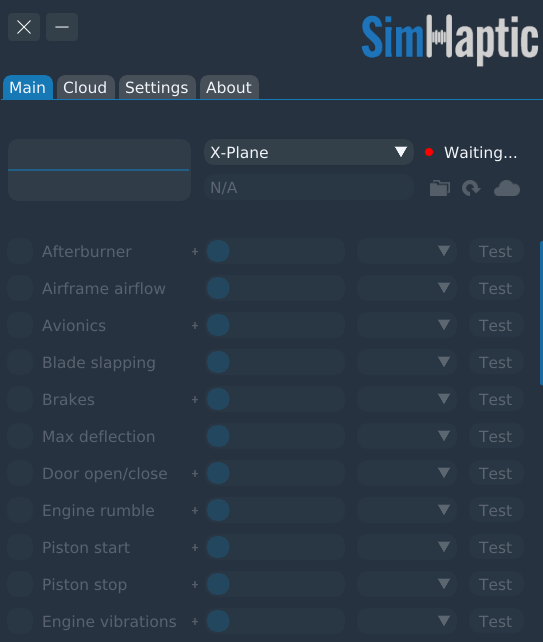
Task: Click the plus icon next to Engine rumble
Action: 195,511
